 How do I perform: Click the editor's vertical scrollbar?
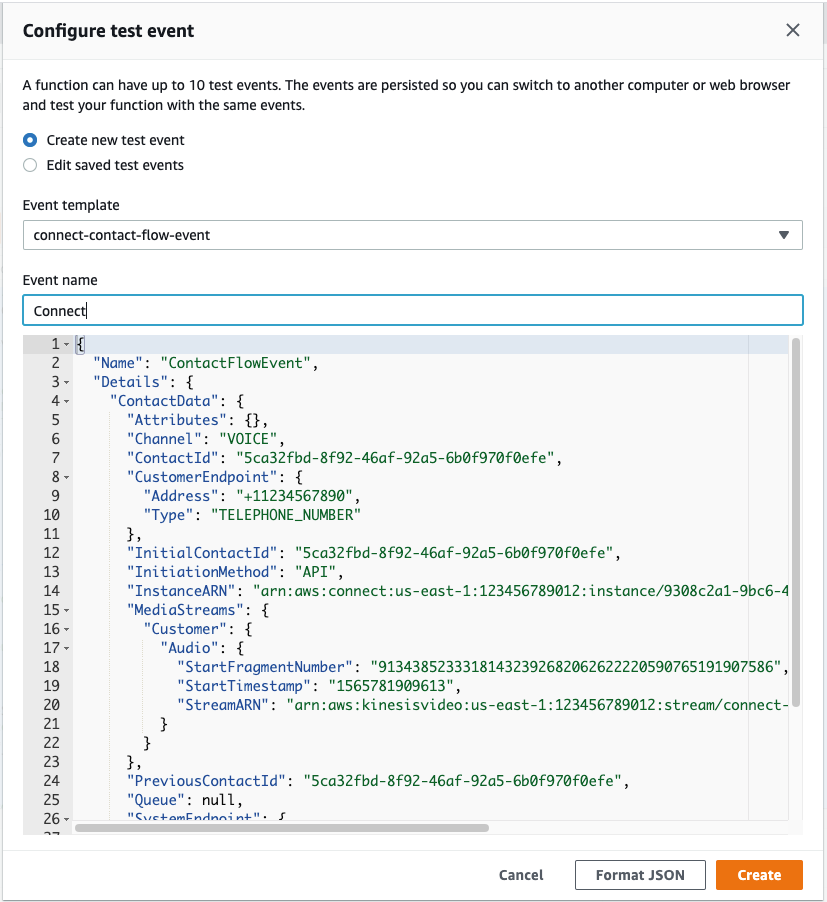tap(795, 520)
